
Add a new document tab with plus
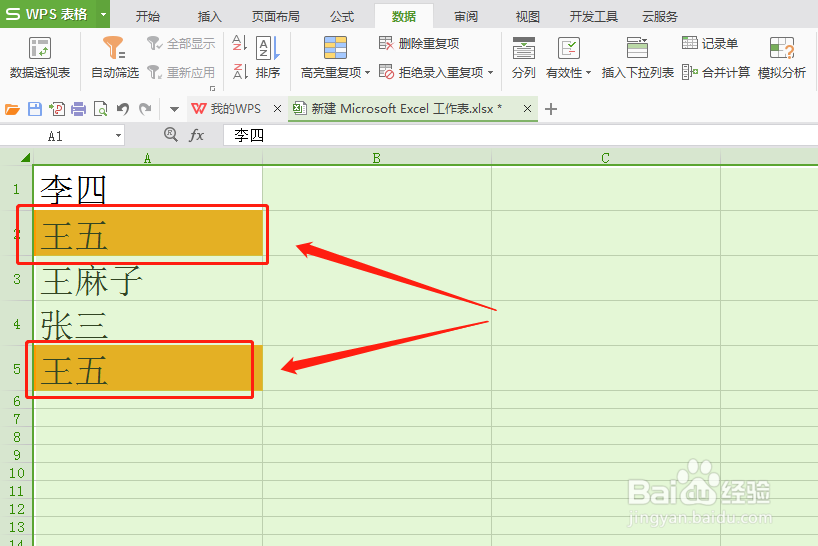(551, 109)
